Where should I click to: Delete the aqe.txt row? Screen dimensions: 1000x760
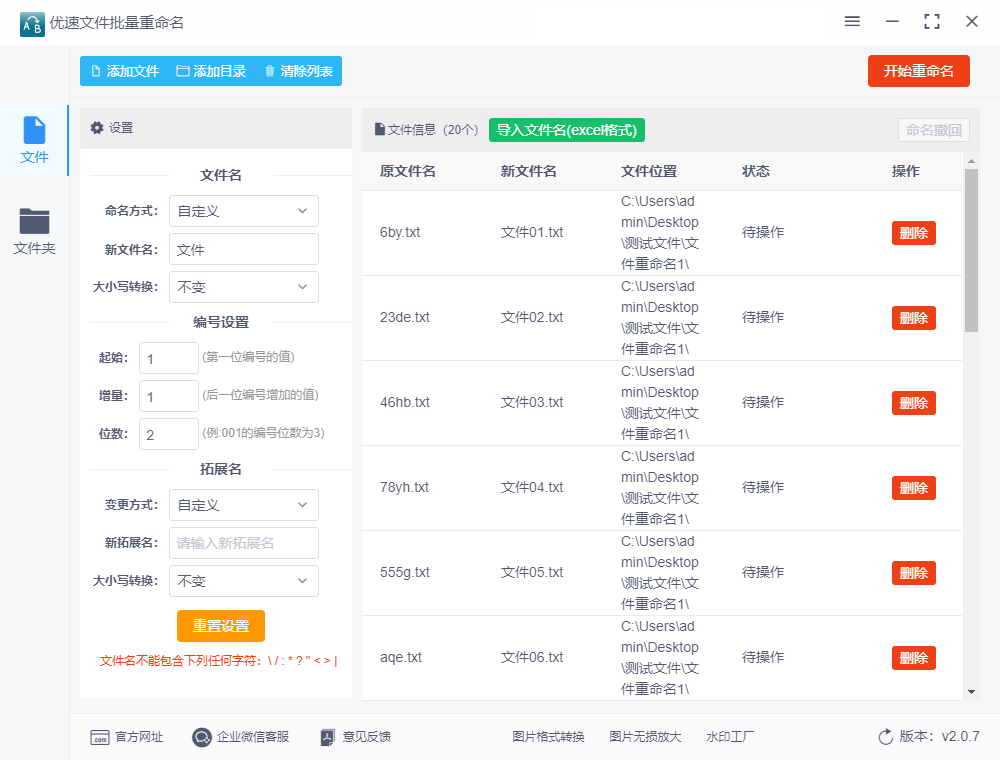tap(913, 658)
